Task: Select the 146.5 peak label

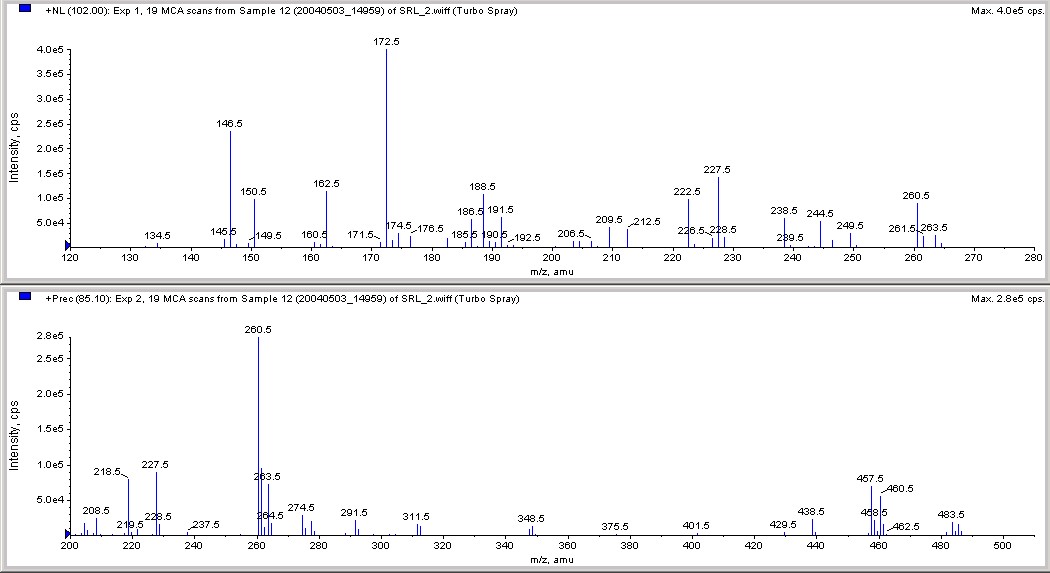Action: (x=230, y=124)
